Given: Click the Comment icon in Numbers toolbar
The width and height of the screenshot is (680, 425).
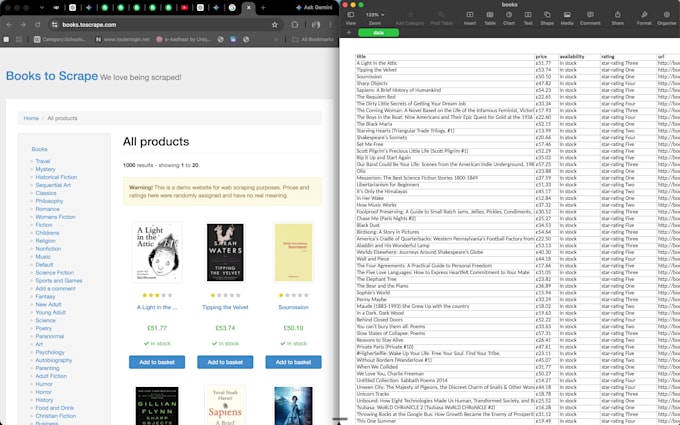Looking at the screenshot, I should [590, 18].
